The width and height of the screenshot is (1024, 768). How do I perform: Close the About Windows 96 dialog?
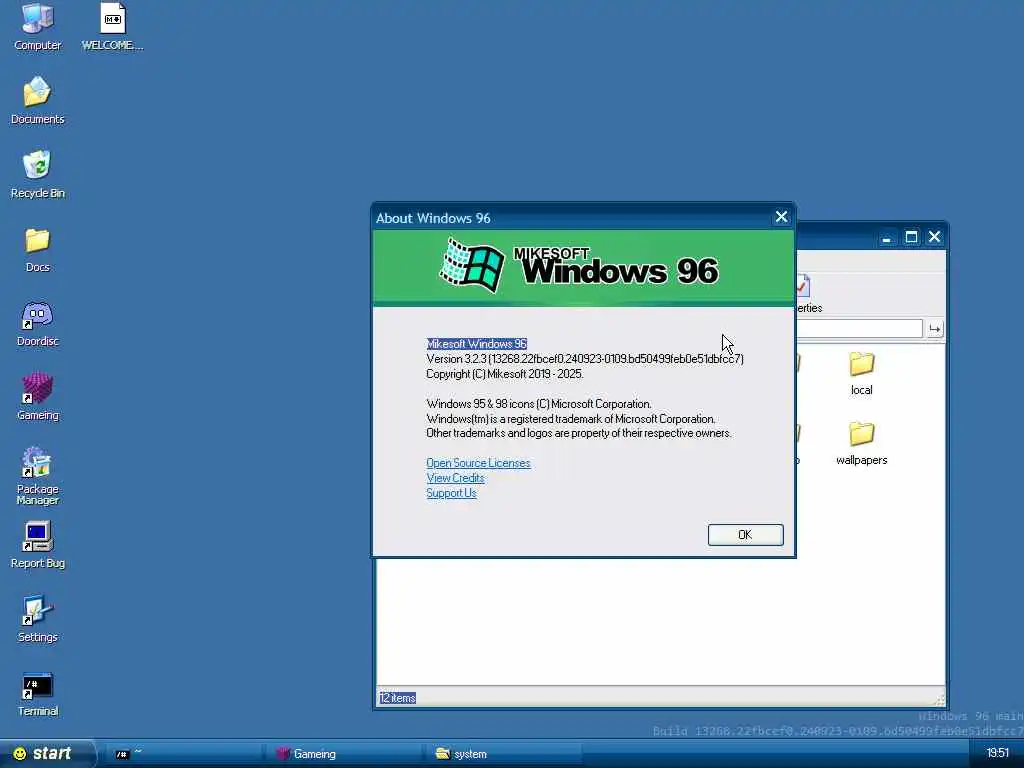pyautogui.click(x=781, y=217)
